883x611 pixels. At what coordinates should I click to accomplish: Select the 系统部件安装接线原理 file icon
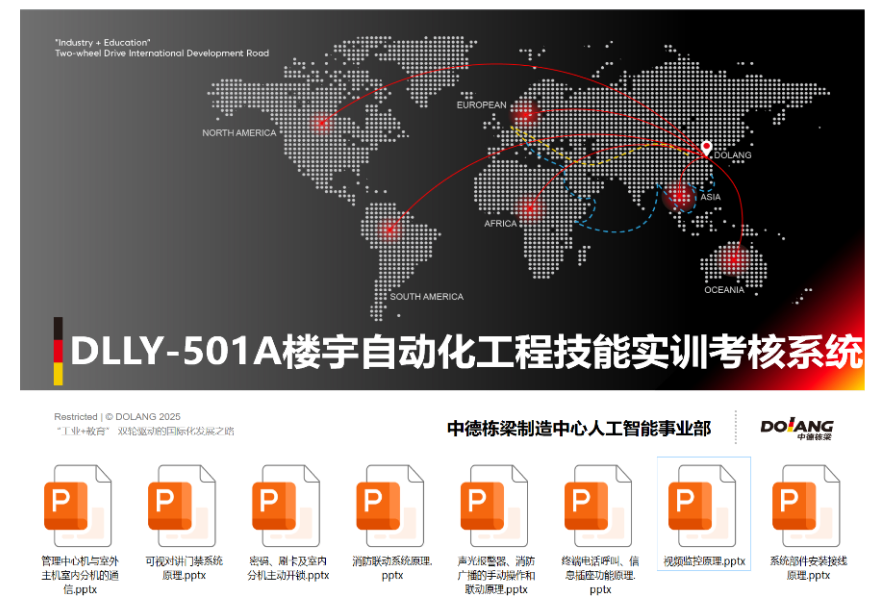click(x=806, y=505)
